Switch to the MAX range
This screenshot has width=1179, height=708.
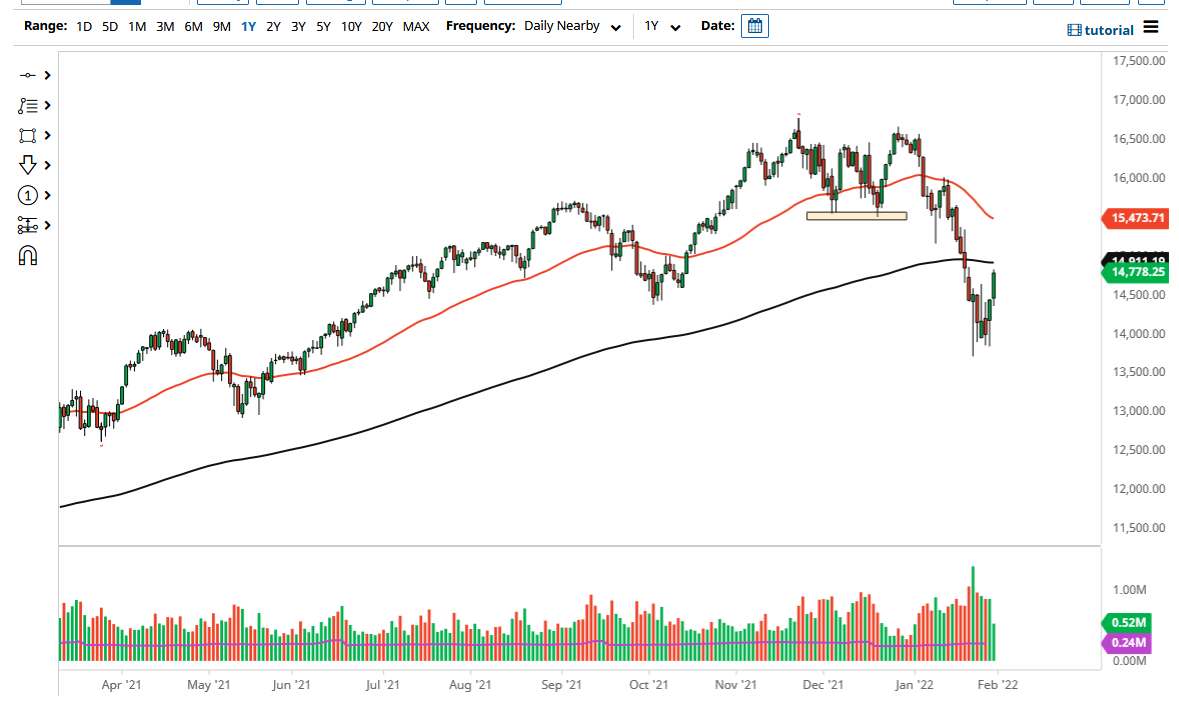click(417, 26)
